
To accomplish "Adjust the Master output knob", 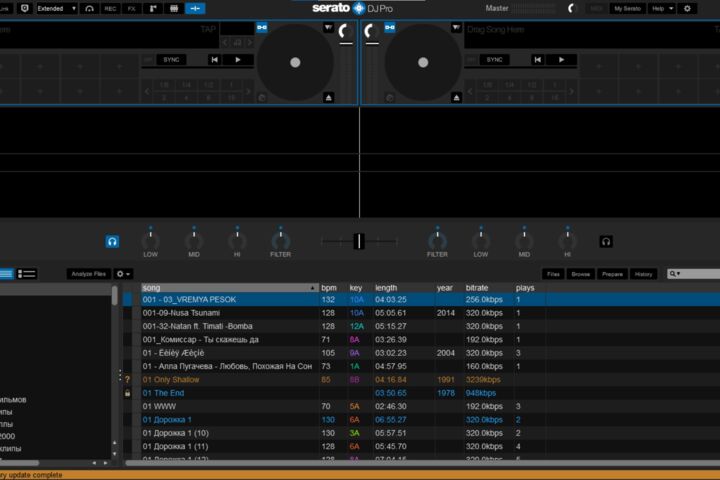I will pyautogui.click(x=571, y=8).
